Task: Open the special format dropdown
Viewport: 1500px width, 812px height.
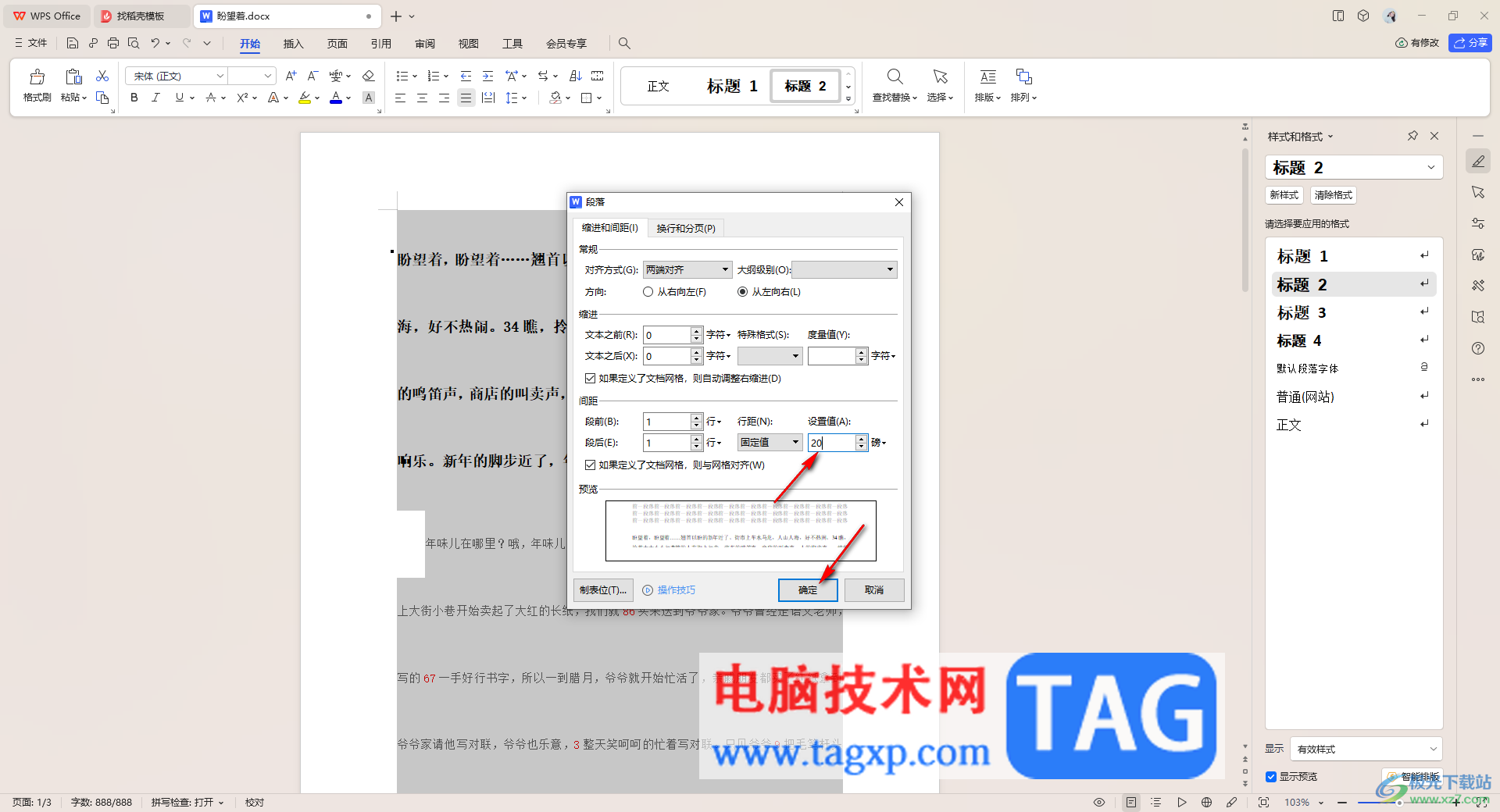Action: (x=770, y=356)
